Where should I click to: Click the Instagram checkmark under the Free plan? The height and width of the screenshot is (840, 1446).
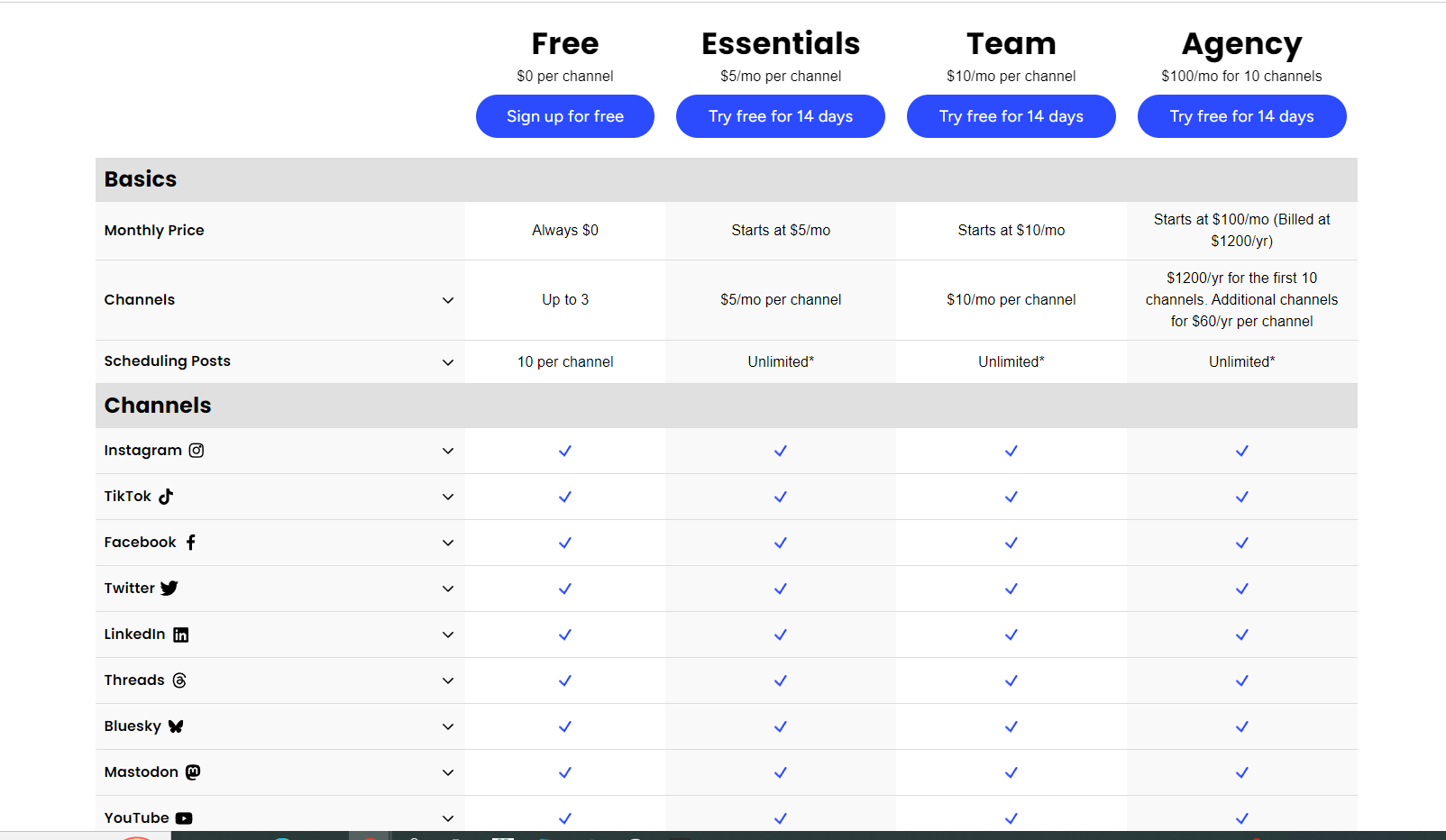[x=565, y=451]
